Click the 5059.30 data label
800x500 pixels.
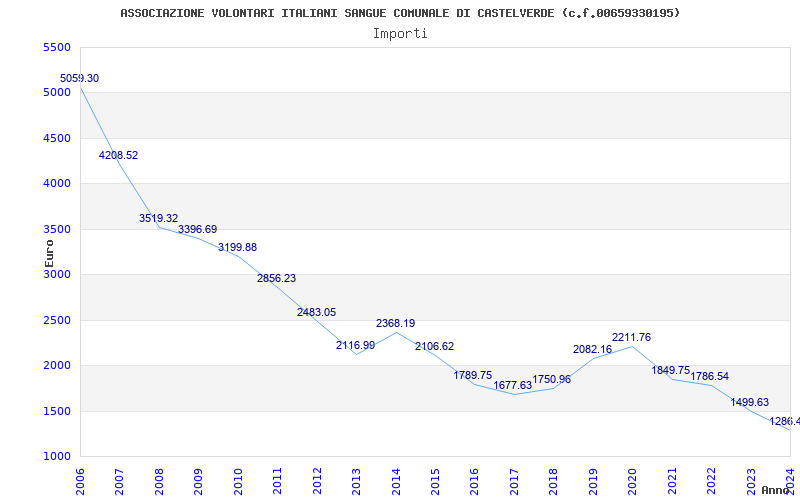(80, 79)
